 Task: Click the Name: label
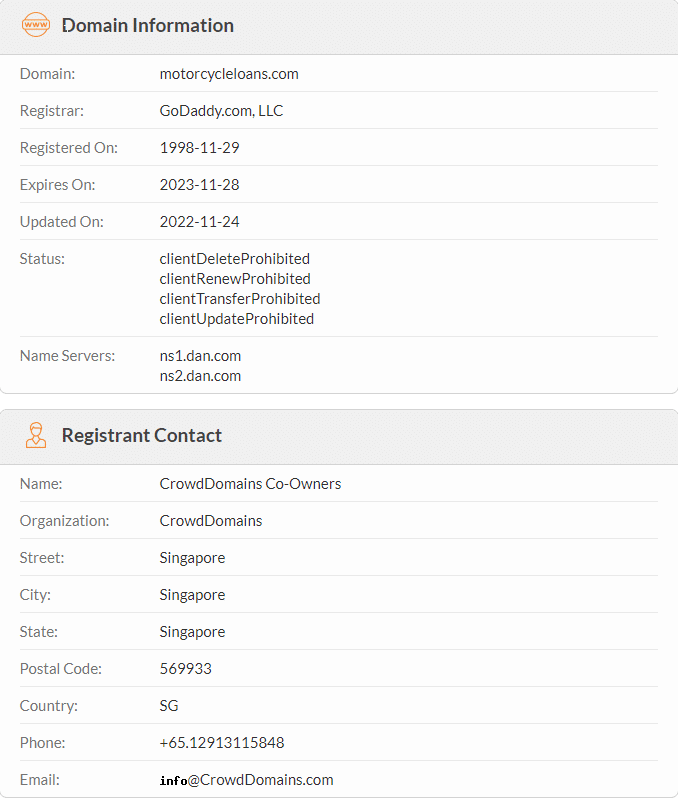click(41, 483)
